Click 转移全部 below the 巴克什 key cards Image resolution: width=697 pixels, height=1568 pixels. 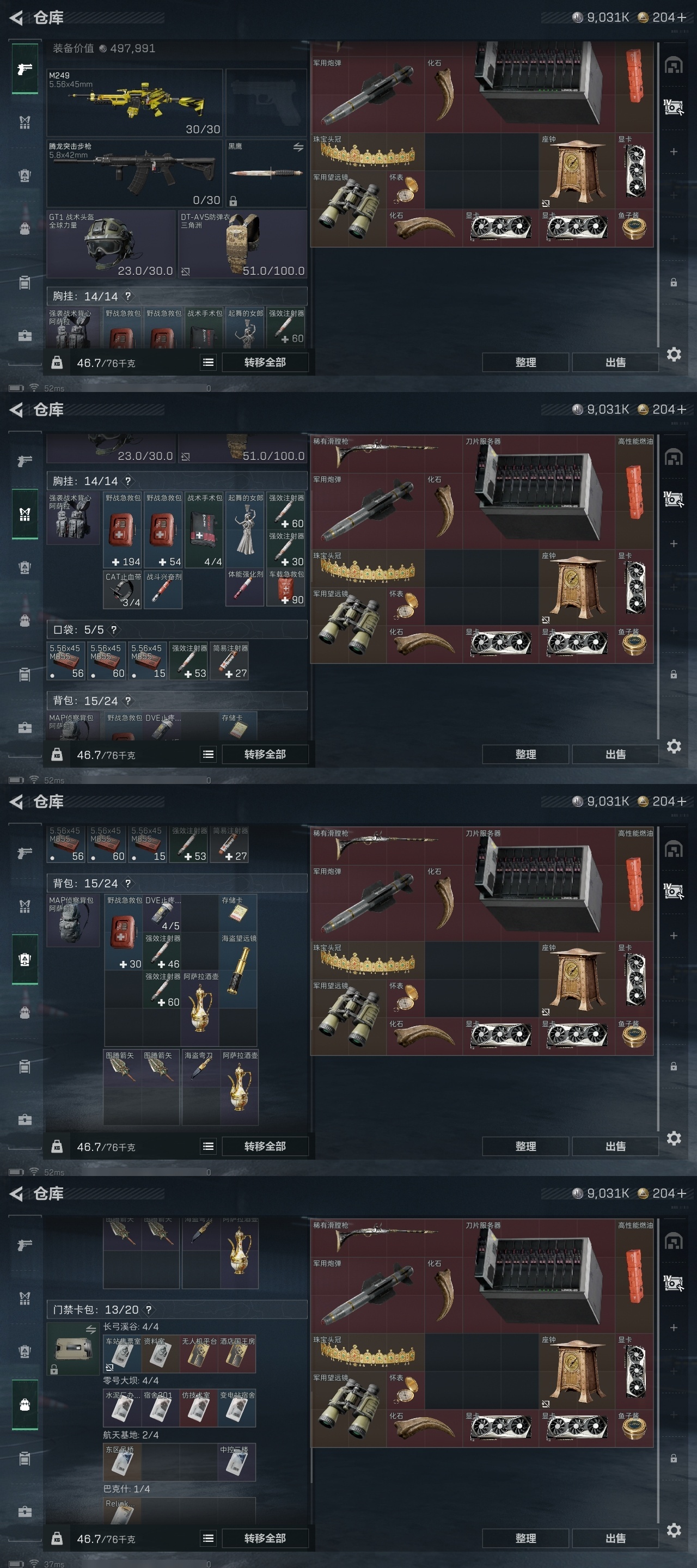point(265,1539)
